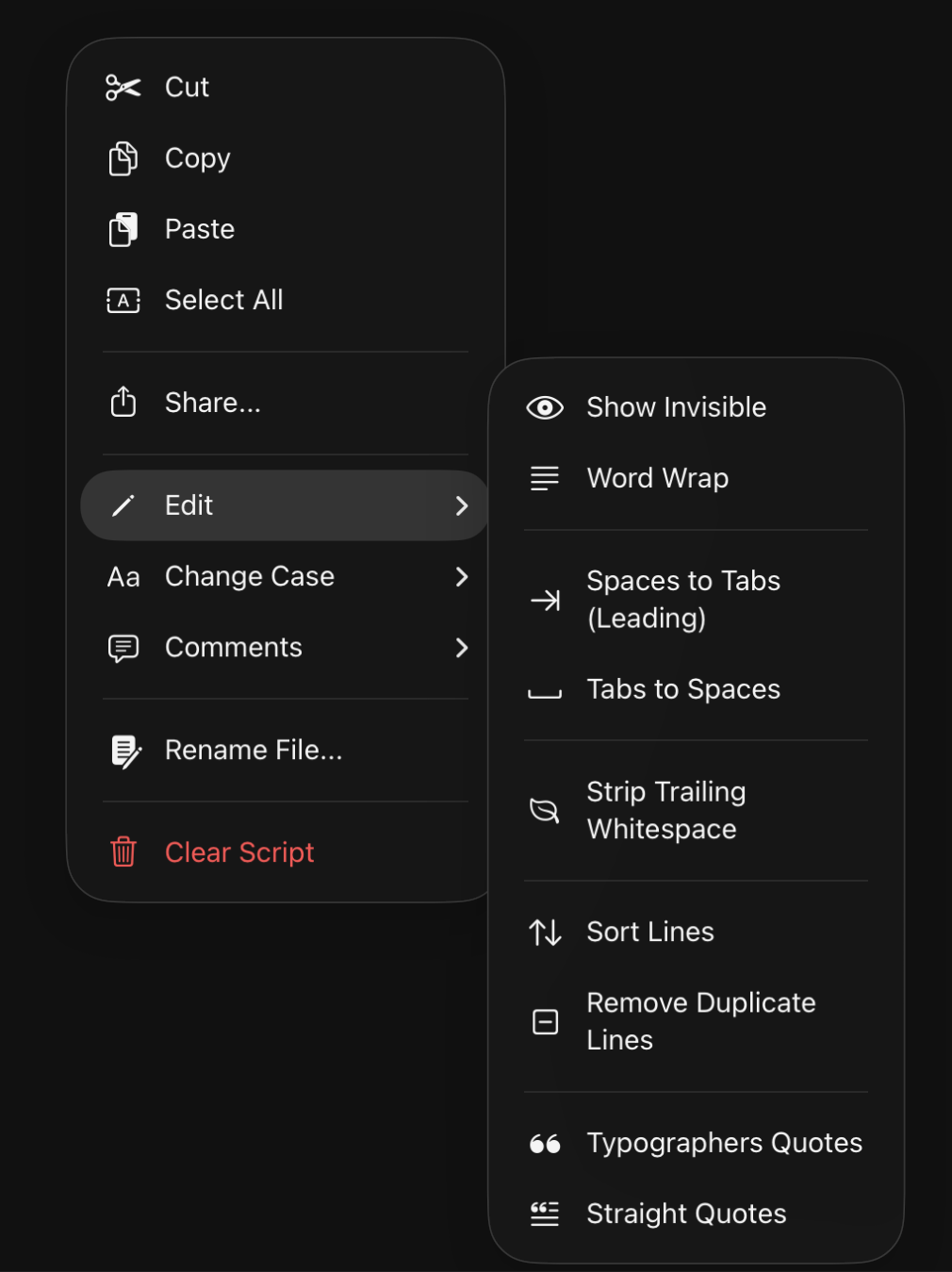Expand the Edit submenu chevron
952x1272 pixels.
coord(462,506)
